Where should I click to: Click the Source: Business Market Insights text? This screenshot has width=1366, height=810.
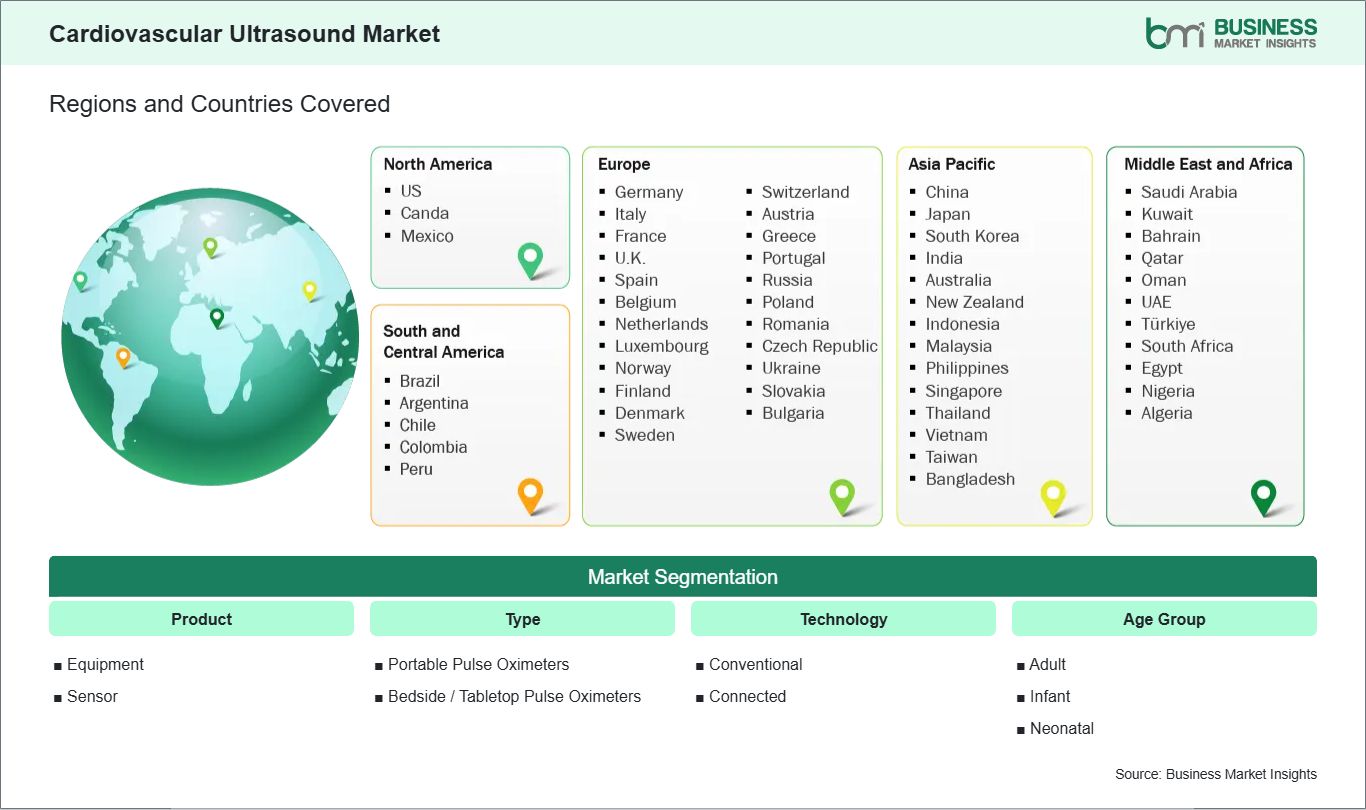1215,774
